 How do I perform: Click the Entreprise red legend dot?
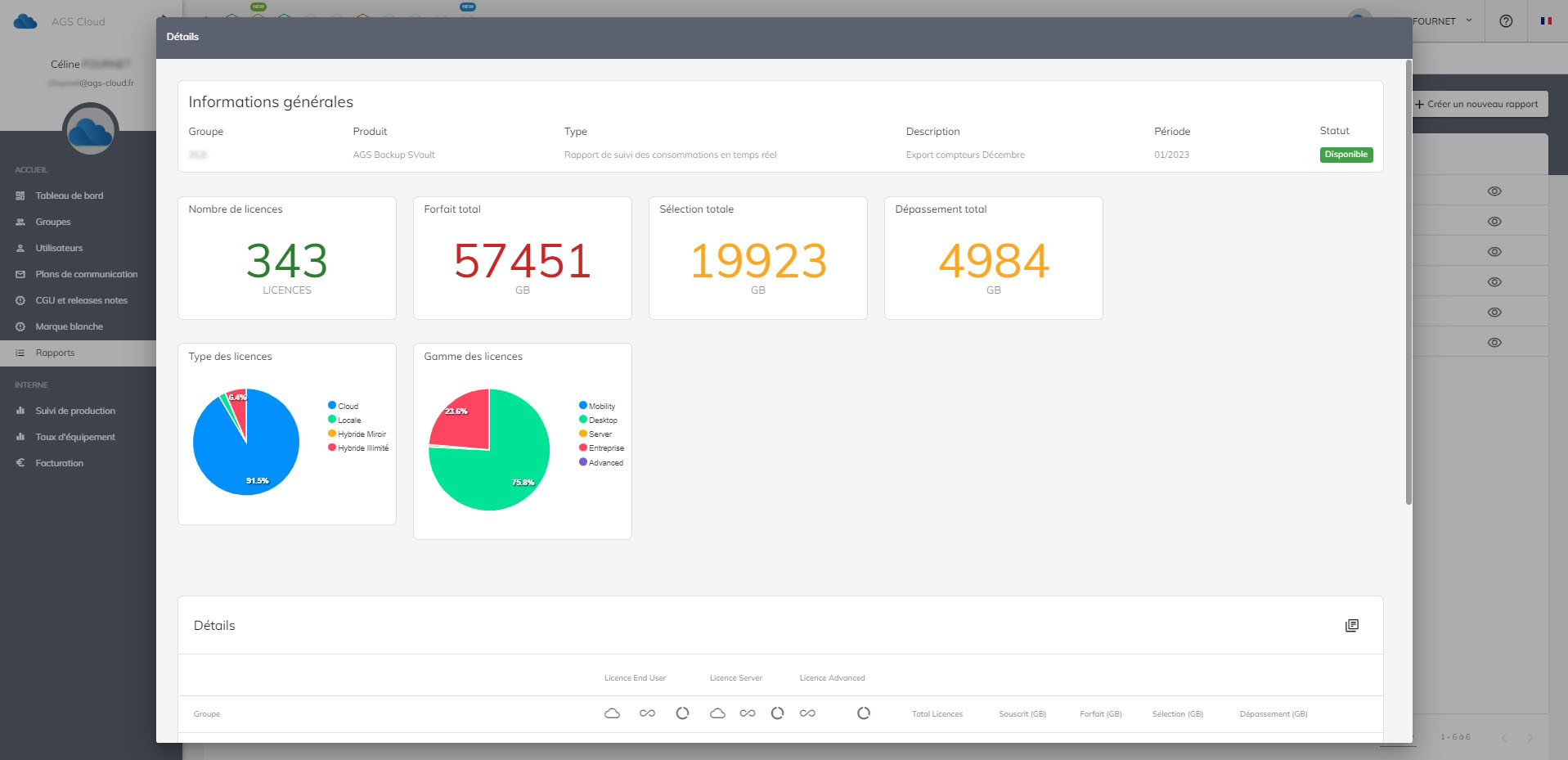(583, 447)
